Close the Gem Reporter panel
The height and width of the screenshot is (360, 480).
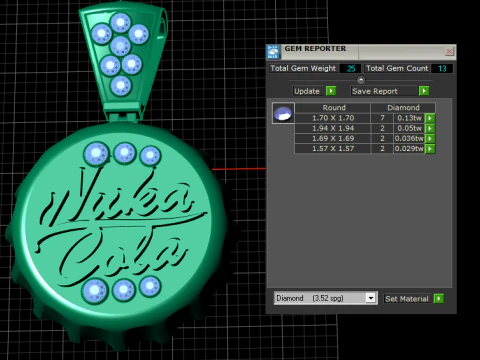click(449, 51)
